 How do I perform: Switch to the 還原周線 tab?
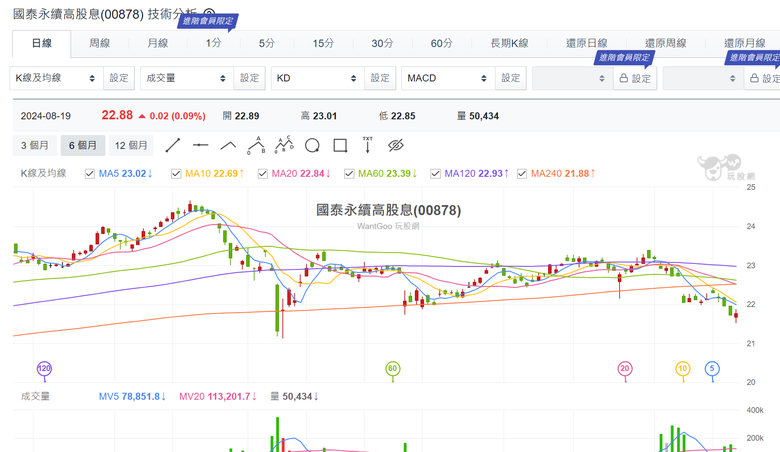click(x=666, y=44)
